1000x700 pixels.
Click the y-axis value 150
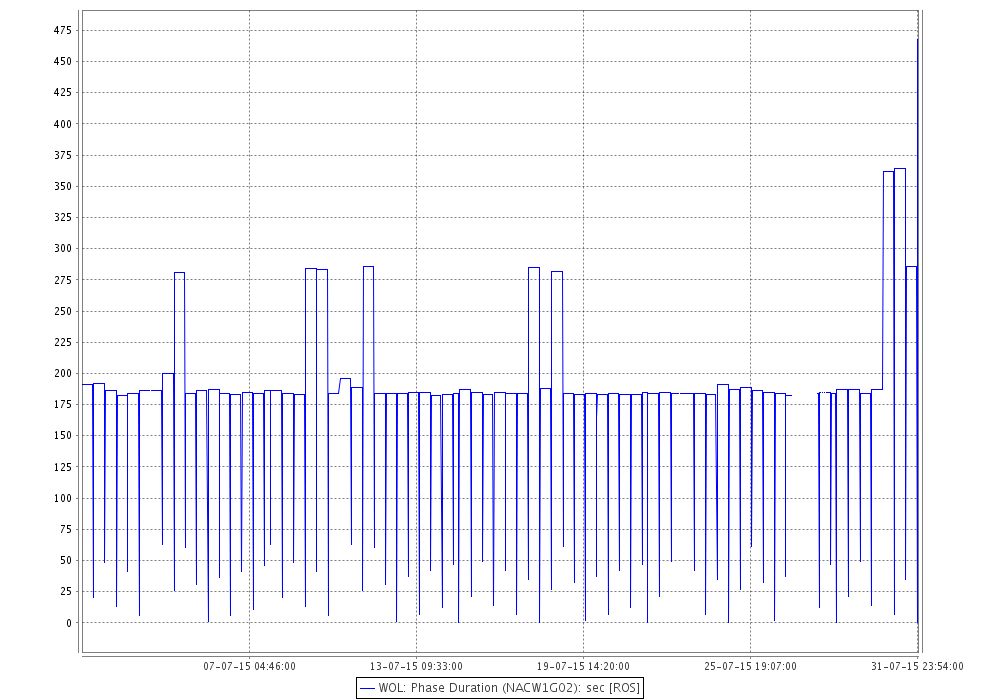coord(62,435)
